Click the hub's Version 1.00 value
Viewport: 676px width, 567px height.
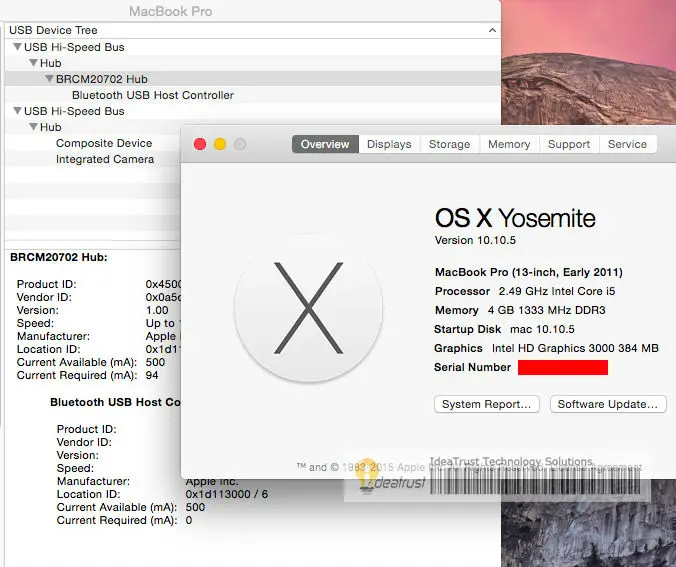click(x=157, y=310)
